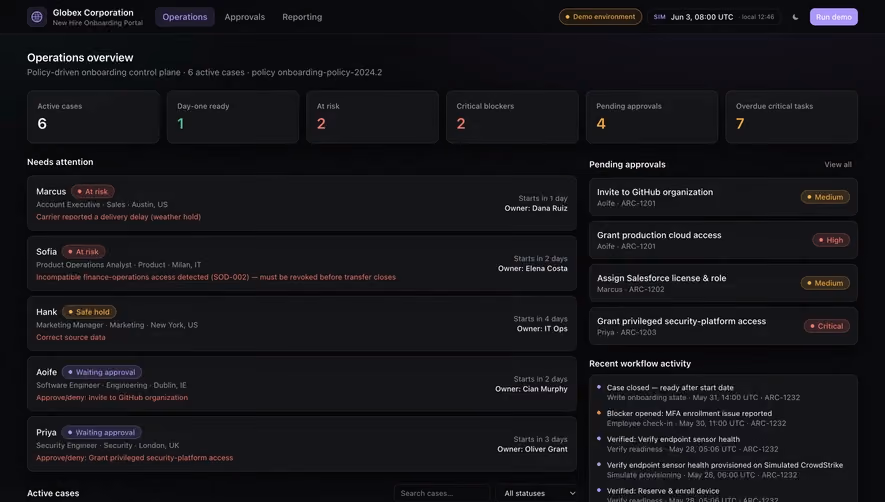885x502 pixels.
Task: Focus the Search cases field
Action: 442,493
